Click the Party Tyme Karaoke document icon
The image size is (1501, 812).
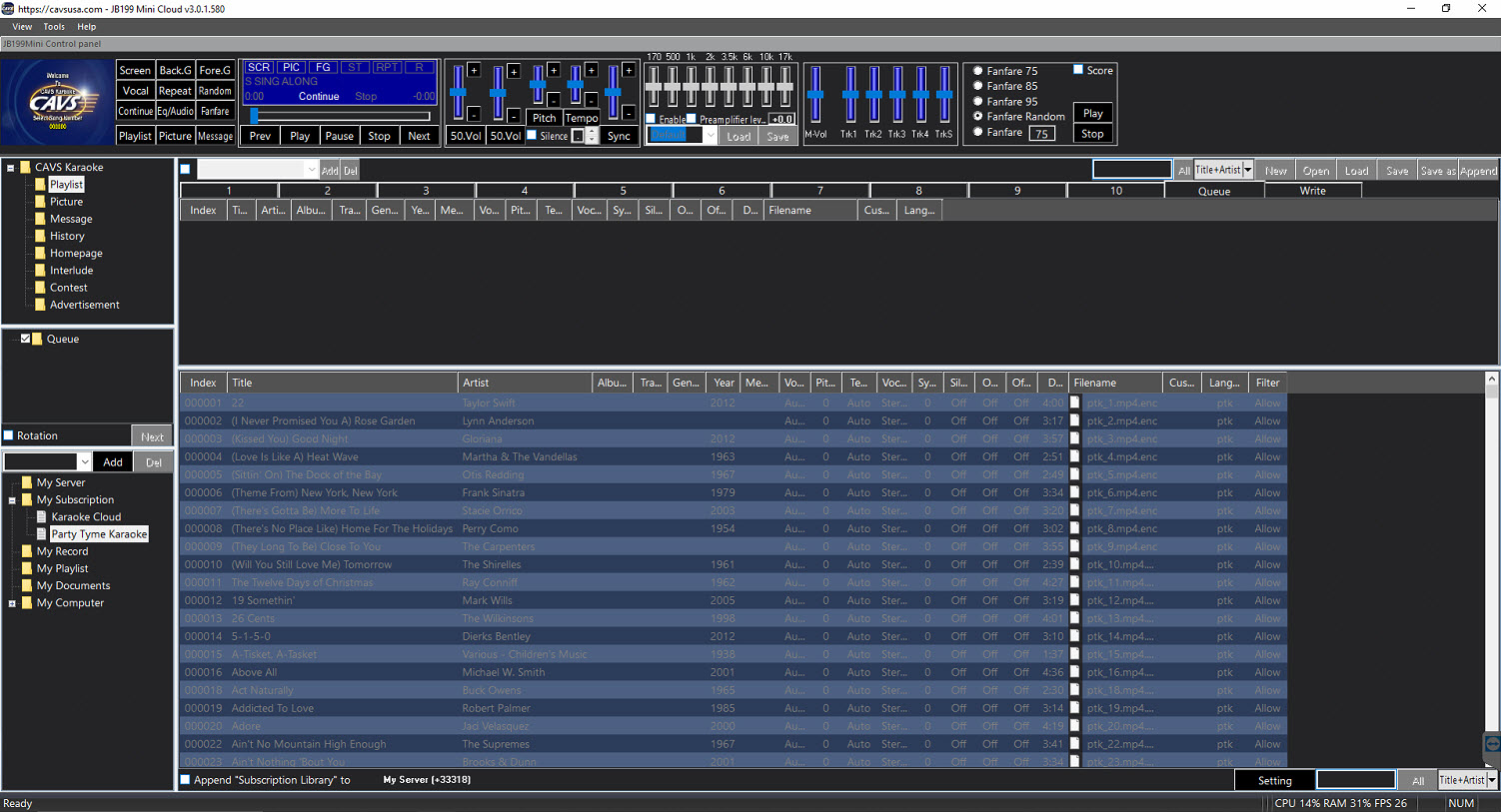[42, 534]
